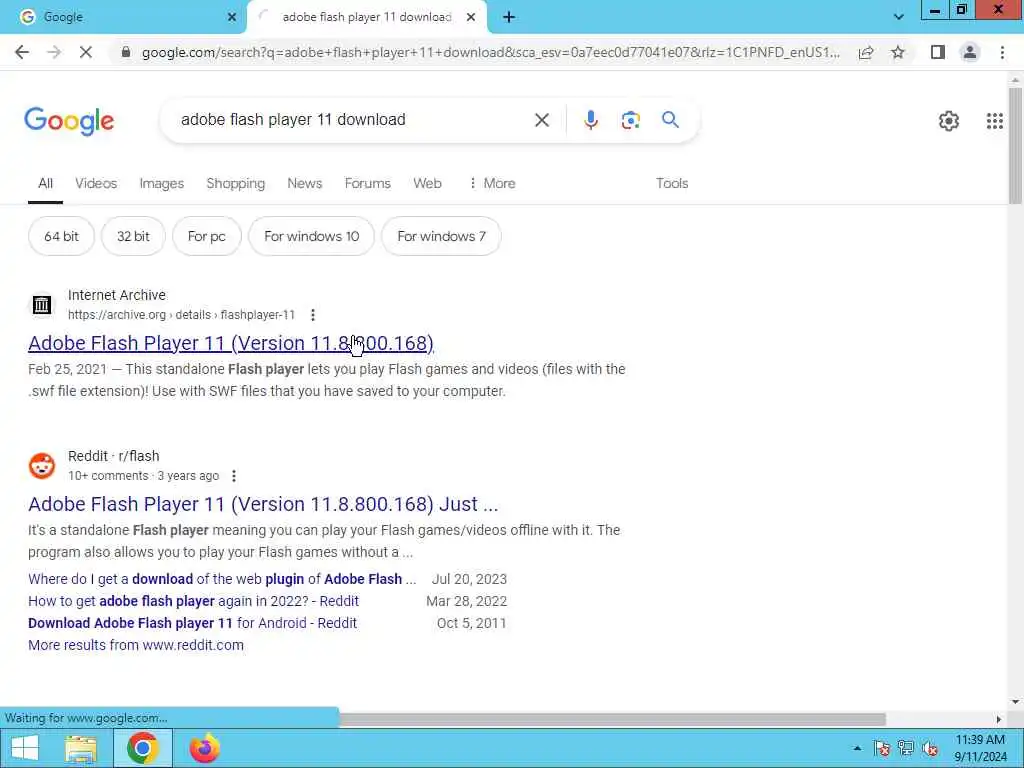The width and height of the screenshot is (1024, 768).
Task: Open More results from www.reddit.com
Action: click(x=136, y=645)
